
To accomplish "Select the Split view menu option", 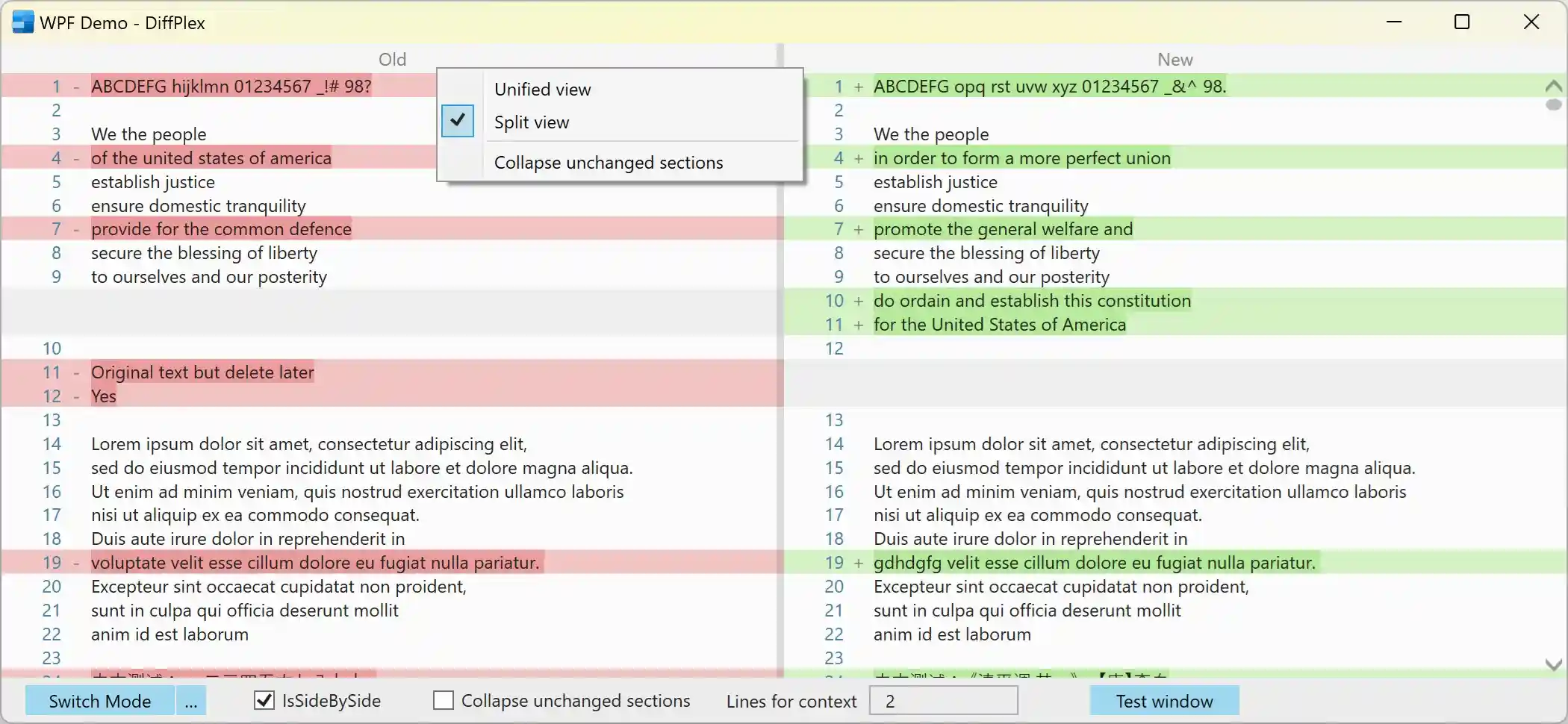I will pos(532,122).
